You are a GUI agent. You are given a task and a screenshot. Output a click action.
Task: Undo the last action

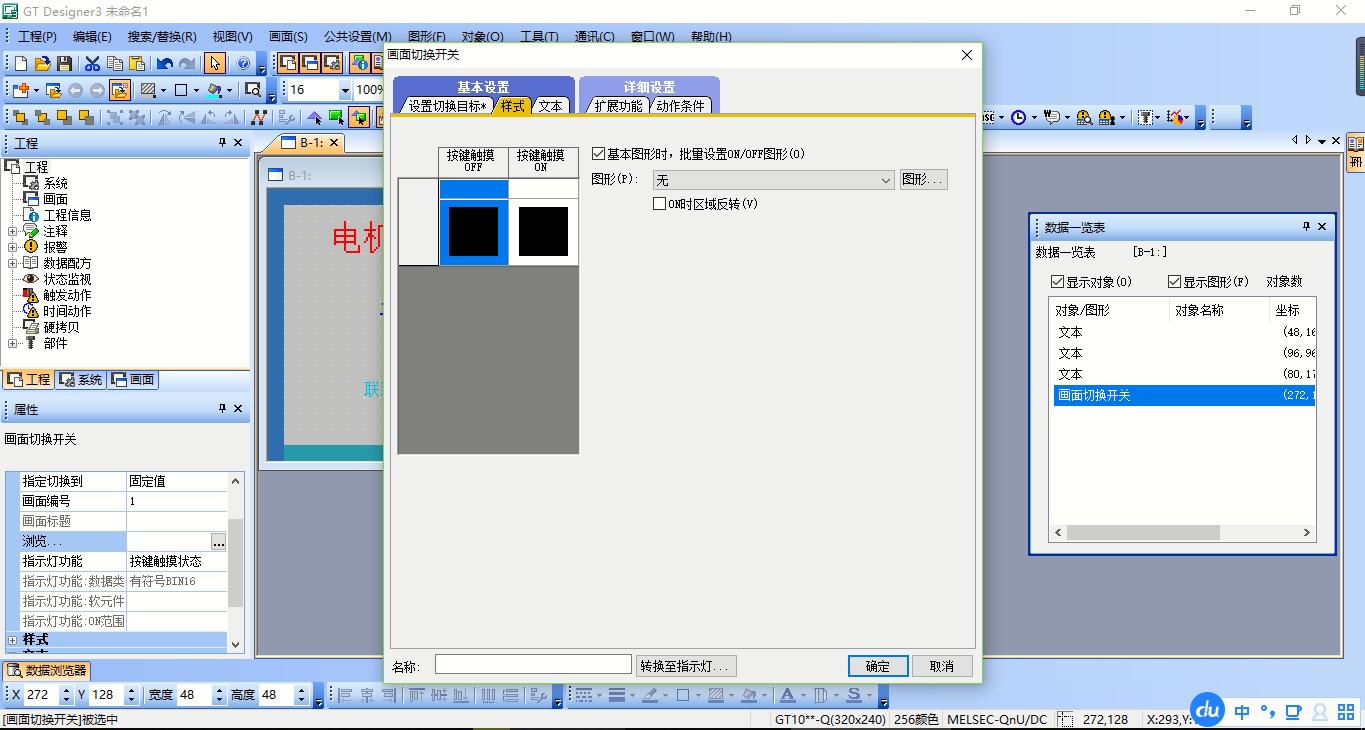(165, 63)
